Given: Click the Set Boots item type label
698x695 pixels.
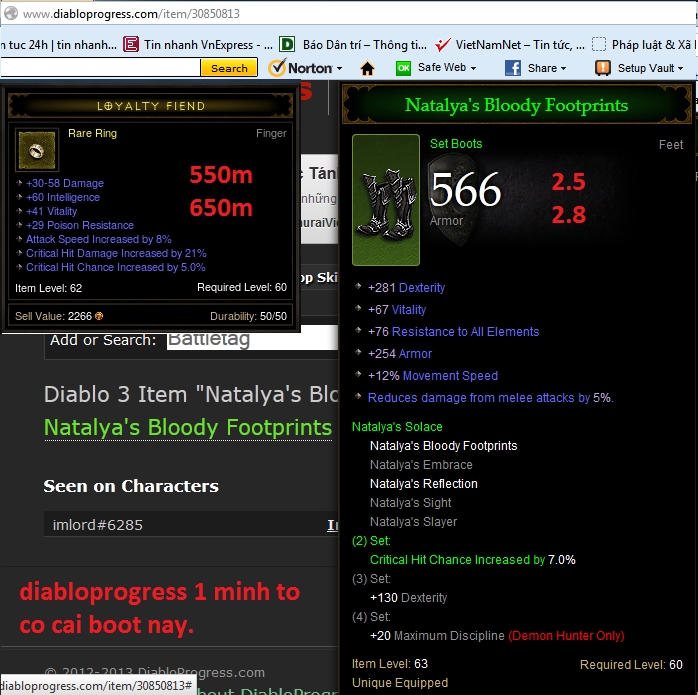Looking at the screenshot, I should coord(456,143).
